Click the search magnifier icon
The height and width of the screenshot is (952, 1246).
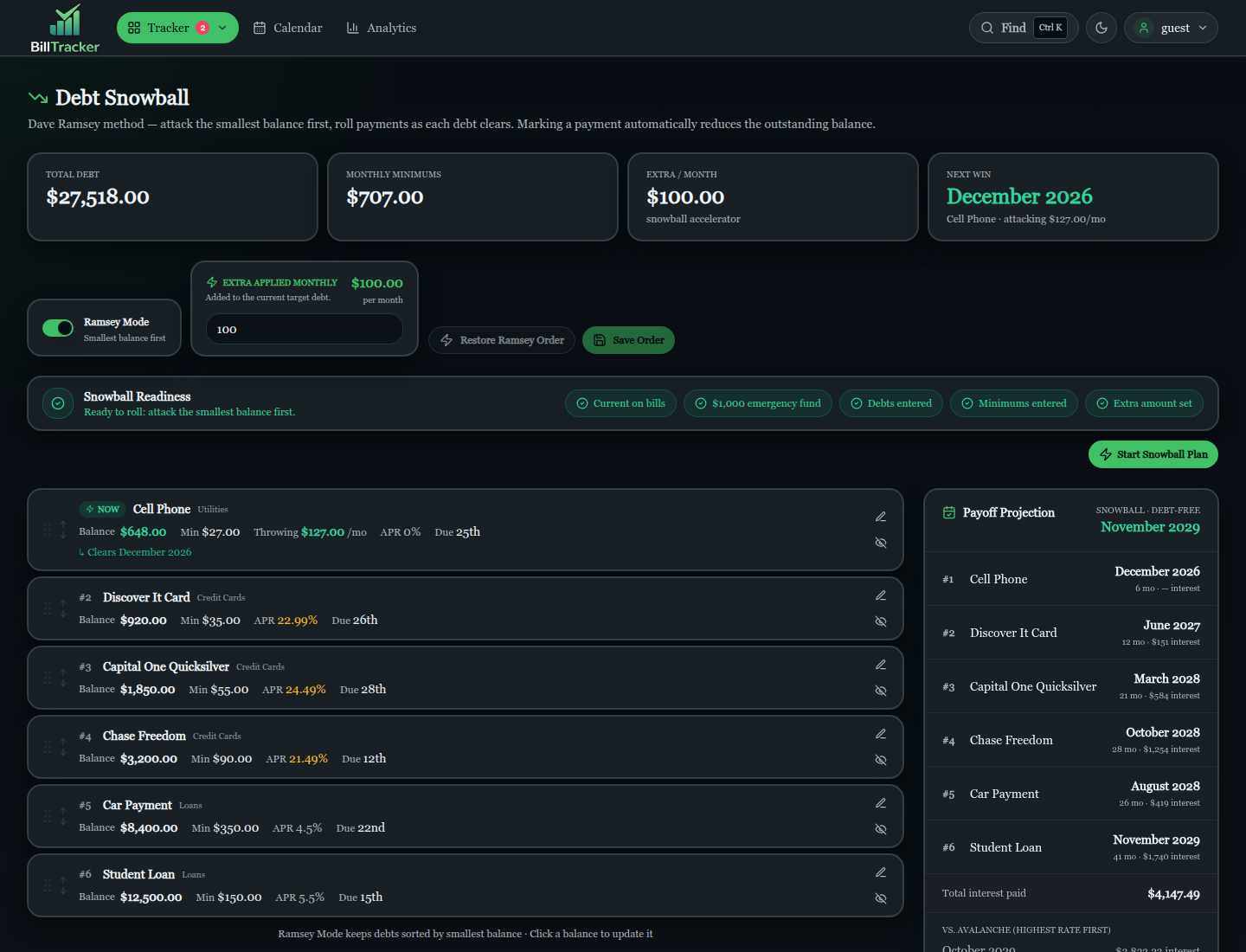tap(987, 28)
